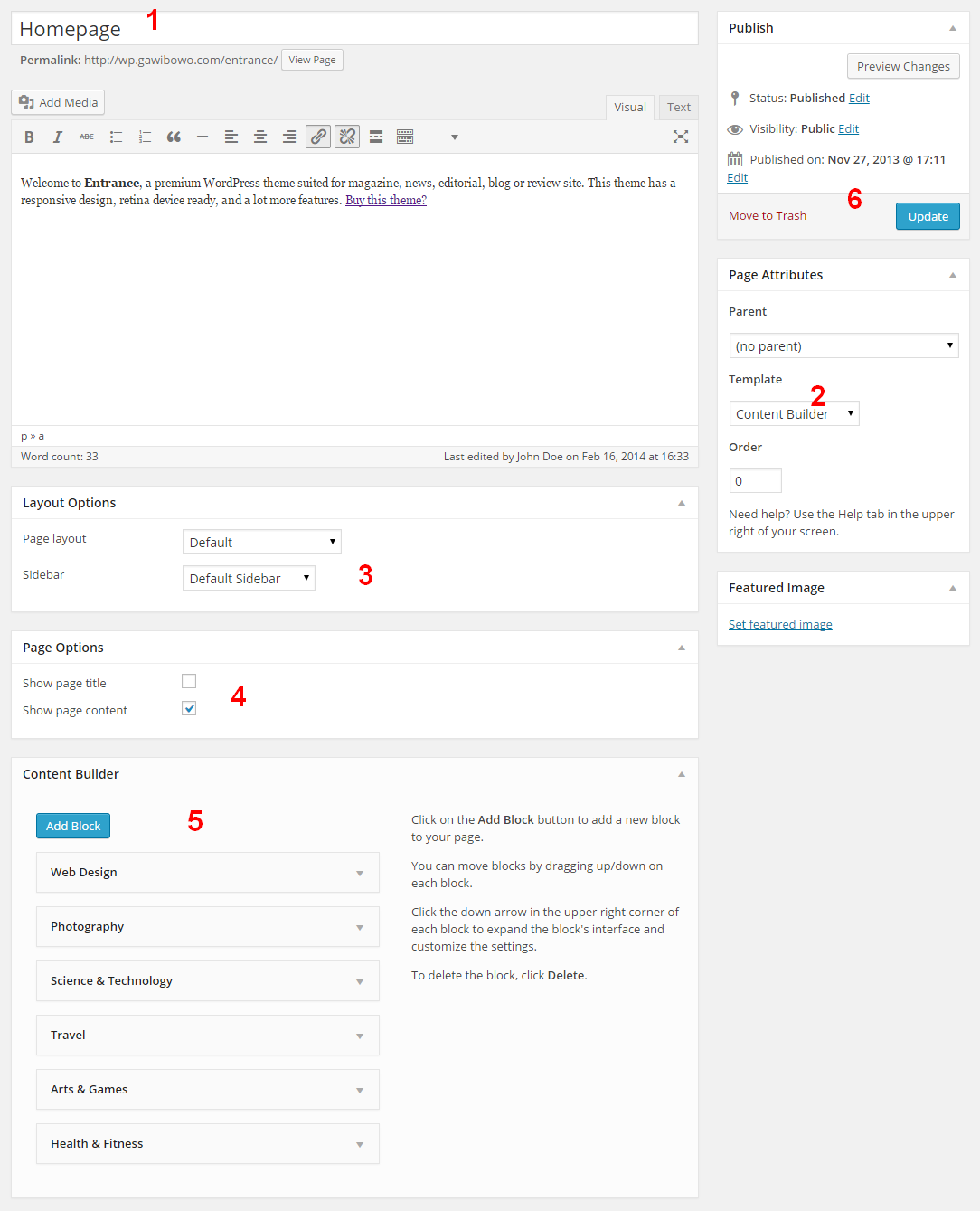Uncheck the Show page content checkbox

189,709
